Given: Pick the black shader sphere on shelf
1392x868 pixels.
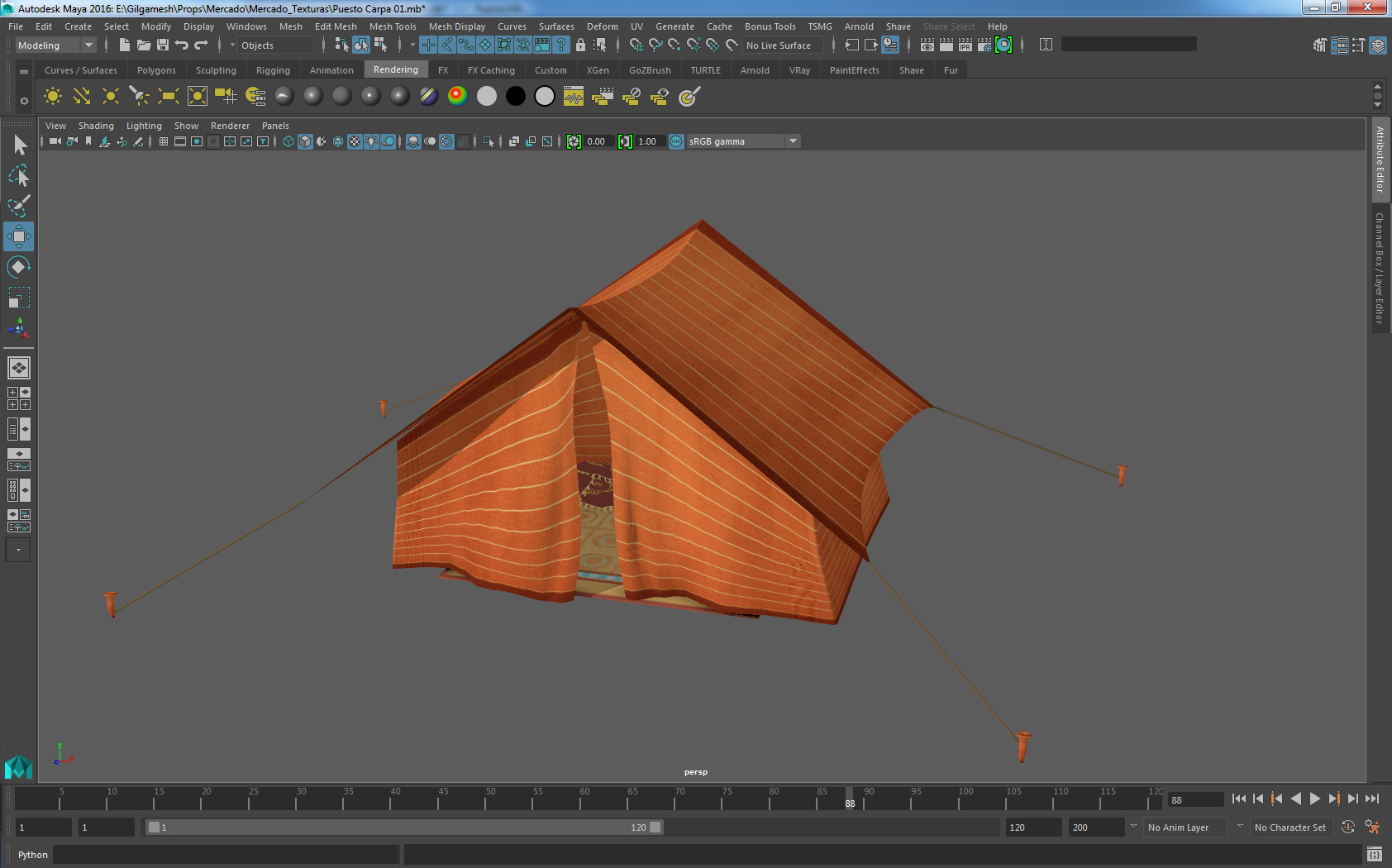Looking at the screenshot, I should (x=515, y=97).
